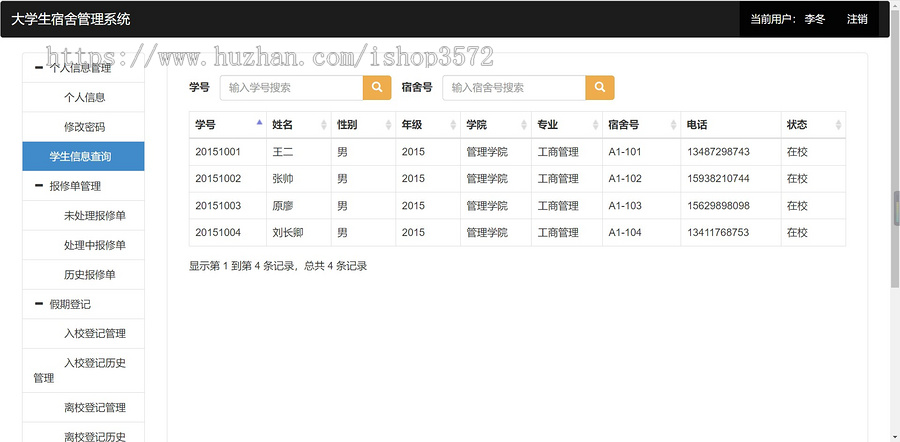The height and width of the screenshot is (442, 900).
Task: Sort by the 学号 column arrow
Action: (x=259, y=122)
